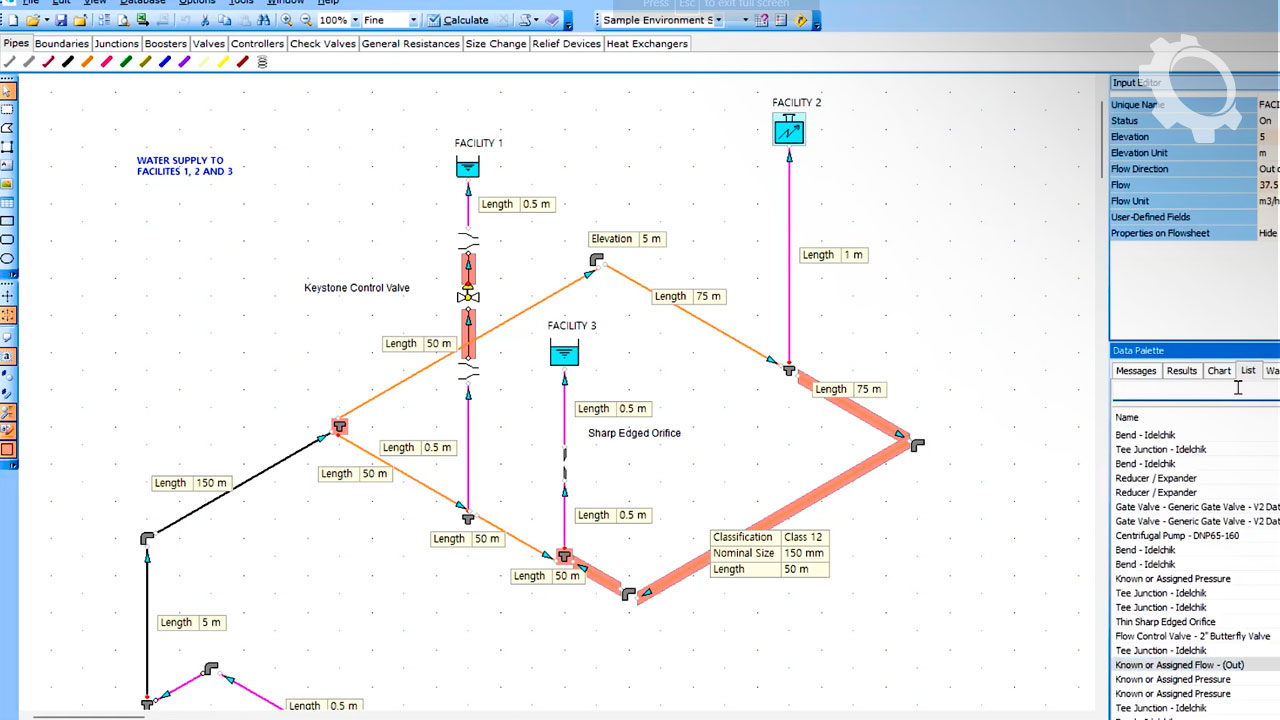The width and height of the screenshot is (1280, 720).
Task: Open the Relief Devices tab
Action: (567, 44)
